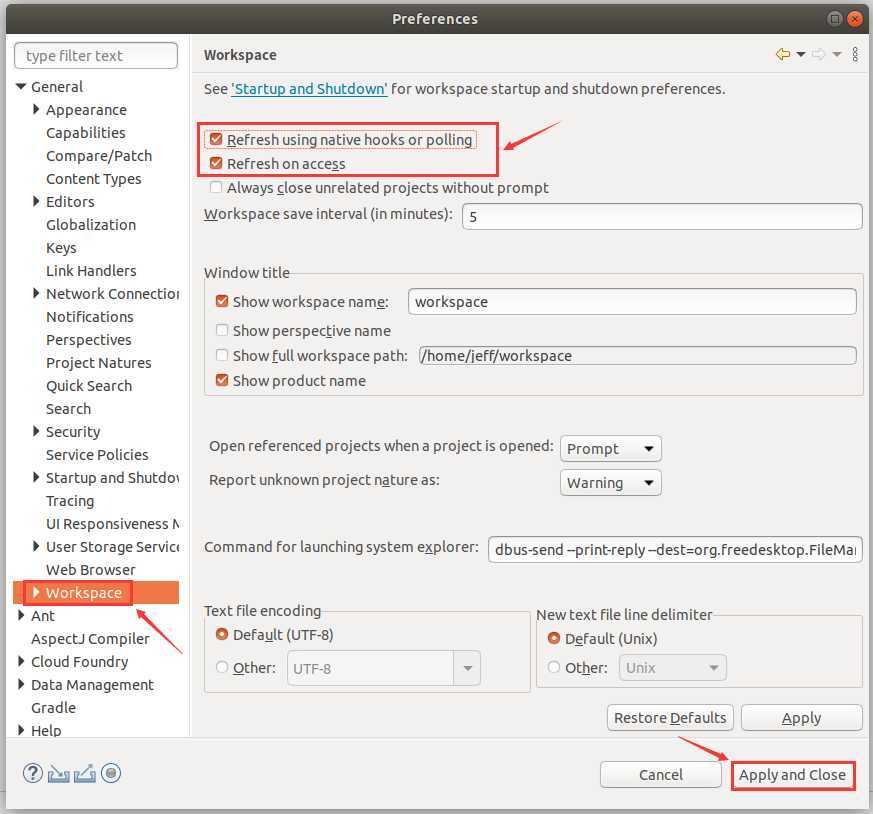Screen dimensions: 873x814
Task: Click the Apply and Close button
Action: [x=792, y=774]
